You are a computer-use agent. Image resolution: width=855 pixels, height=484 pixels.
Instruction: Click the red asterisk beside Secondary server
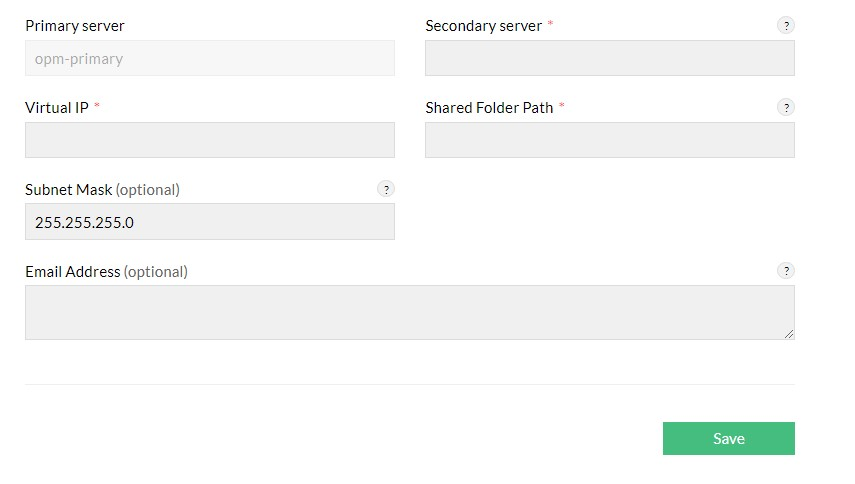click(x=550, y=25)
